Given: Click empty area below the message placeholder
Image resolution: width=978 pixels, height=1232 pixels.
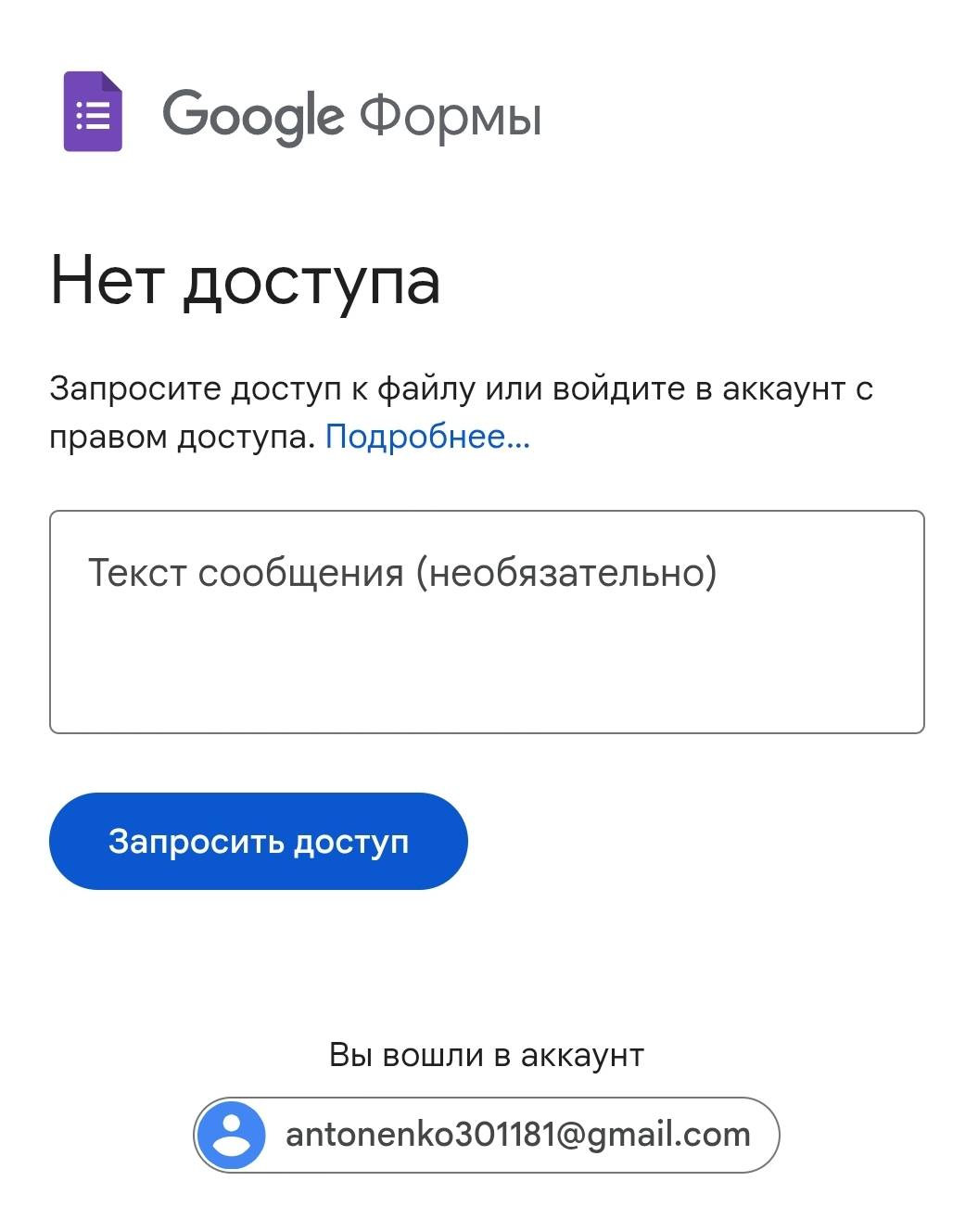Looking at the screenshot, I should tap(487, 672).
